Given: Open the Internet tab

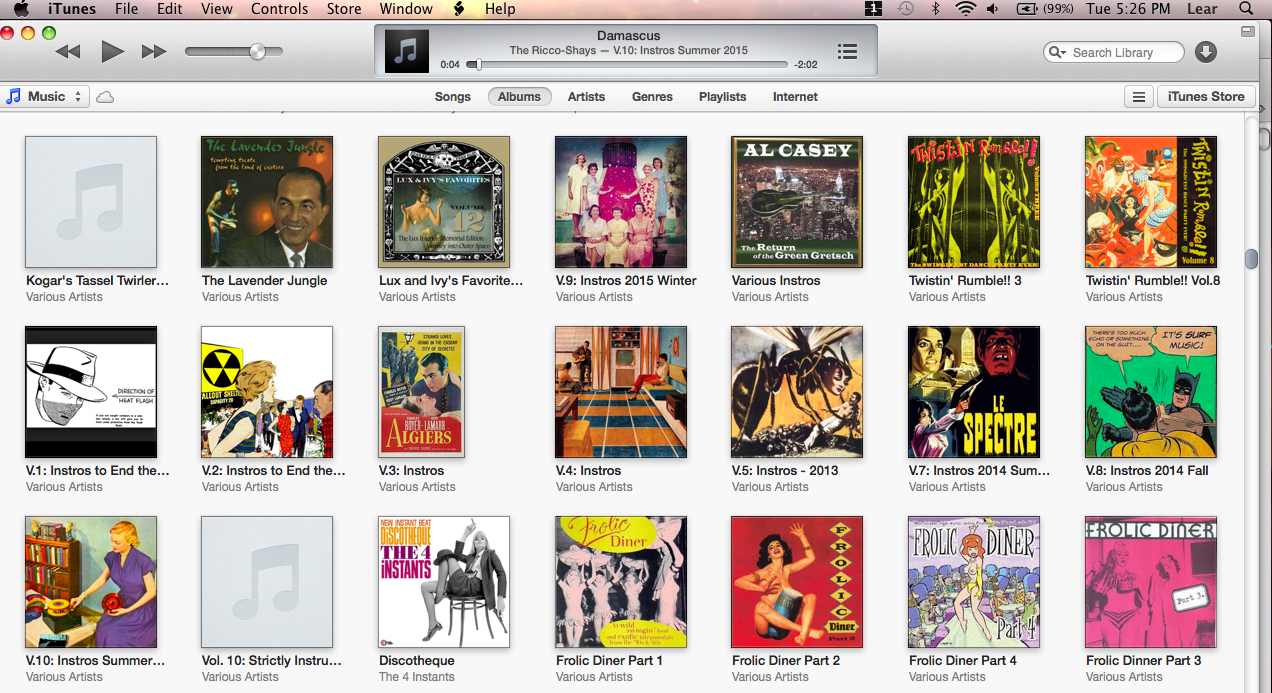Looking at the screenshot, I should pos(795,97).
